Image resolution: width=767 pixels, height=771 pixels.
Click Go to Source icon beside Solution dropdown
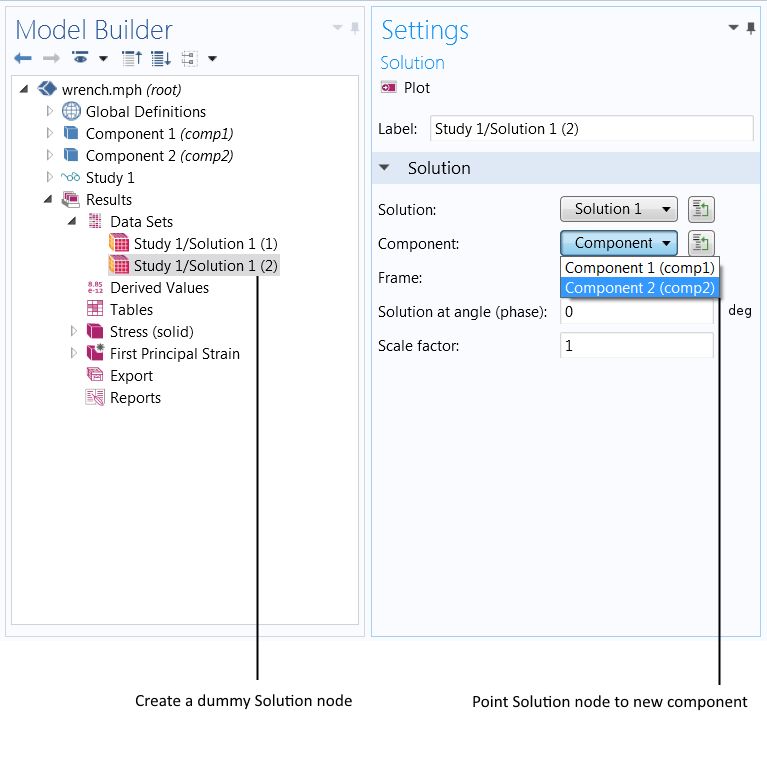tap(701, 209)
